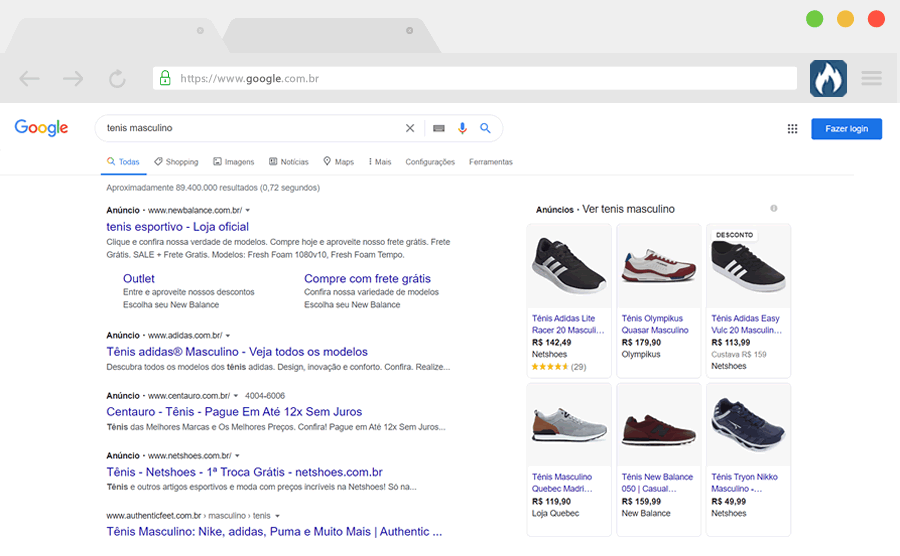Switch to the Imagens tab

pos(234,162)
